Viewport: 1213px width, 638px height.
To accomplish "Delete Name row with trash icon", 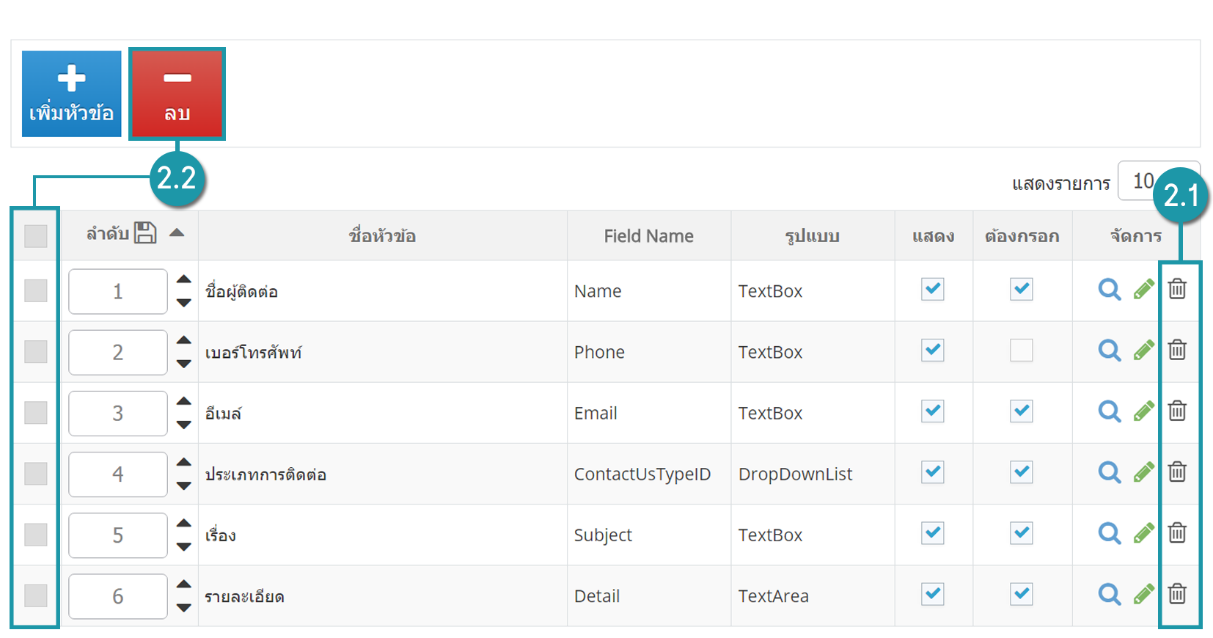I will [x=1178, y=289].
